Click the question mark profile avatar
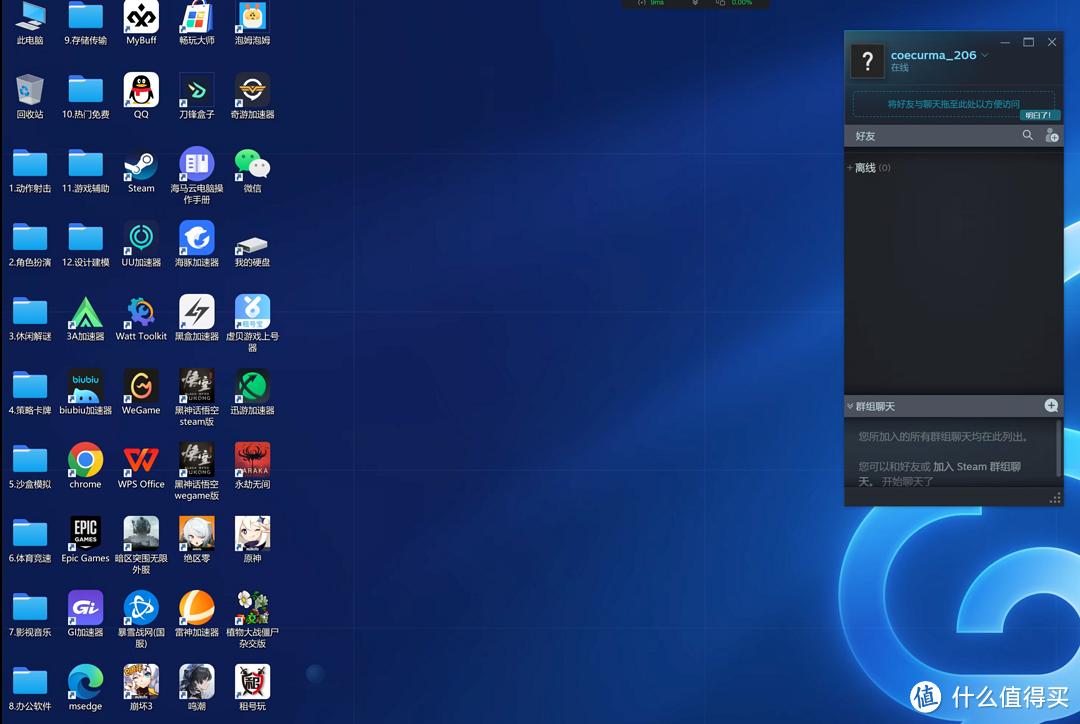 [x=867, y=61]
